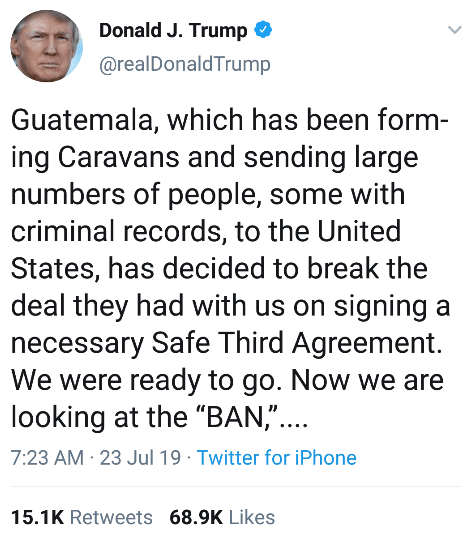Open the round profile picture

(x=47, y=46)
